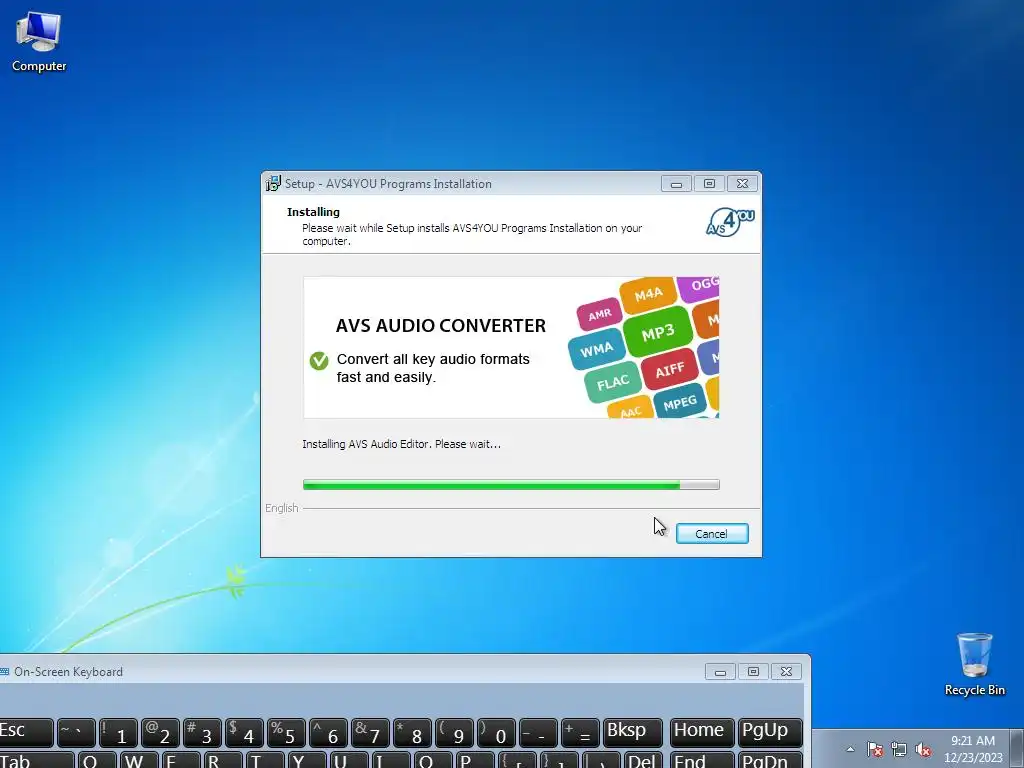This screenshot has height=768, width=1024.
Task: Click the setup icon in dialog title bar
Action: point(273,184)
